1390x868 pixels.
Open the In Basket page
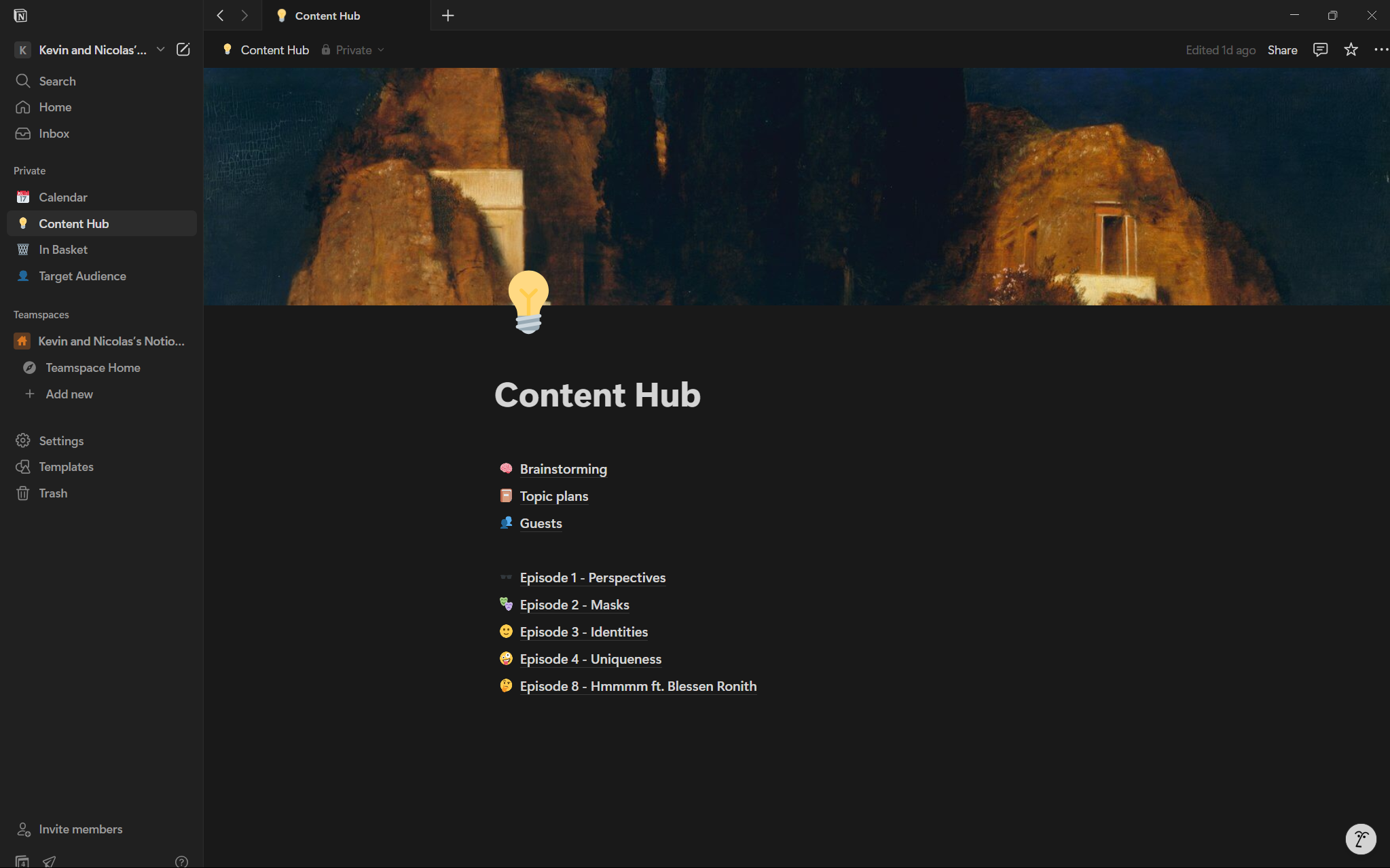pyautogui.click(x=102, y=250)
